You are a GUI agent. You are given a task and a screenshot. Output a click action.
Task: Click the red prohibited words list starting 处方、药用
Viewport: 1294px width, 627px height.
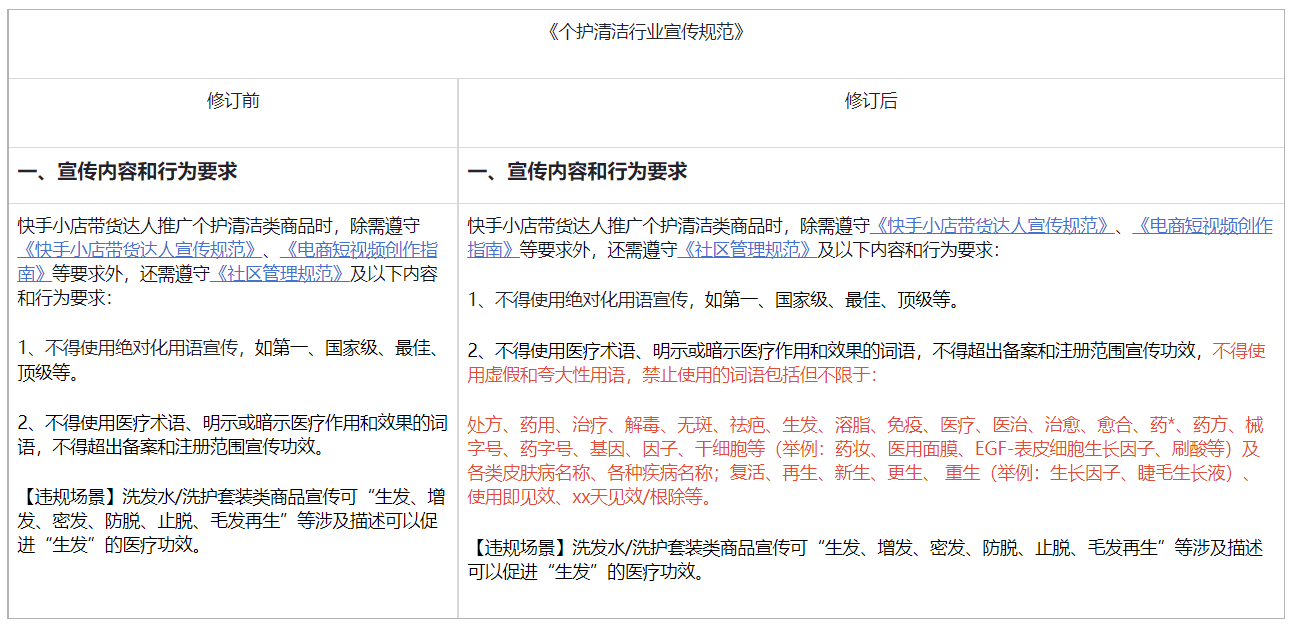click(864, 424)
